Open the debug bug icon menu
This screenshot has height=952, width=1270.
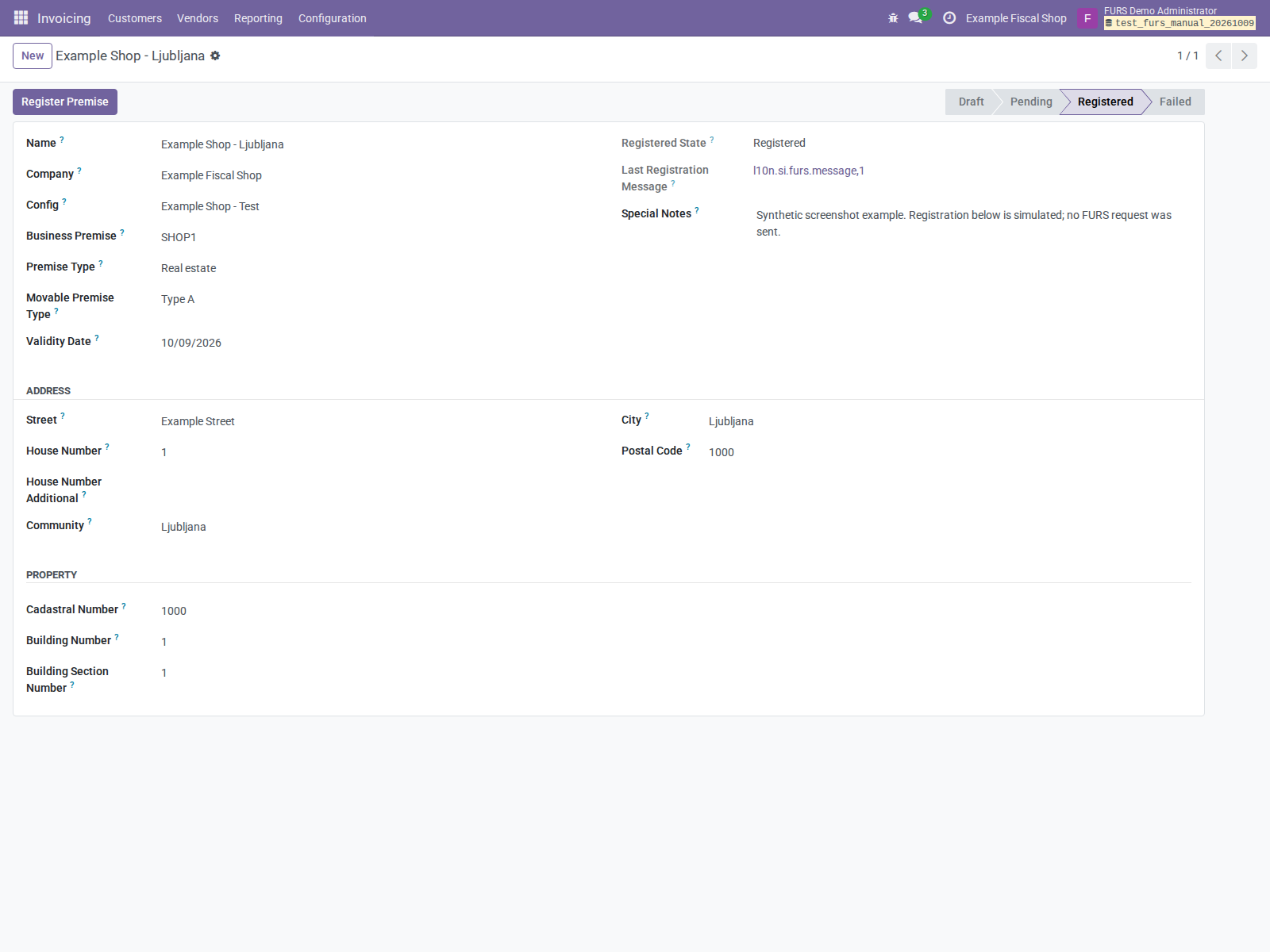click(893, 17)
